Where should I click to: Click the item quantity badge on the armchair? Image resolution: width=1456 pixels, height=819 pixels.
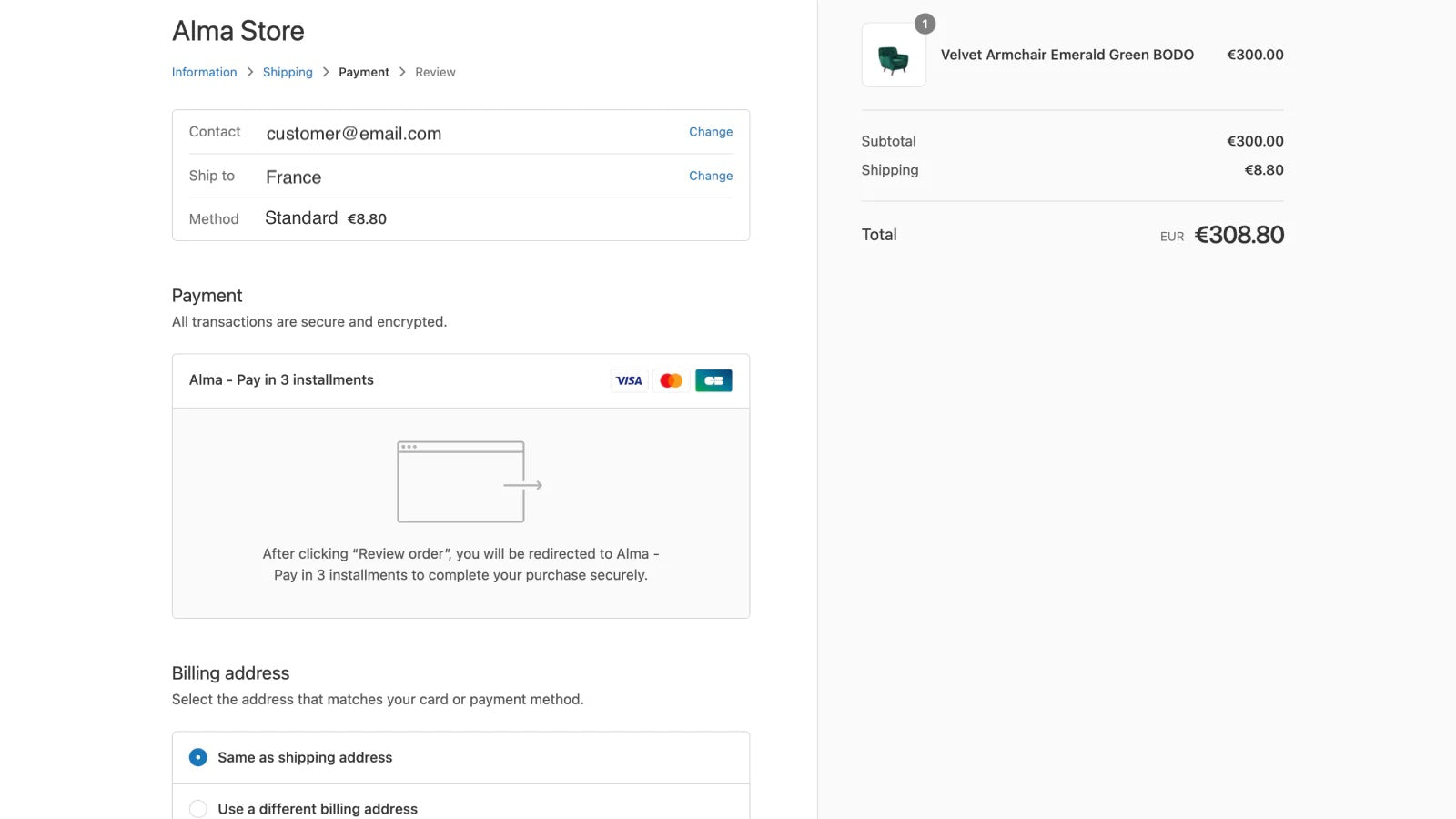click(x=925, y=24)
